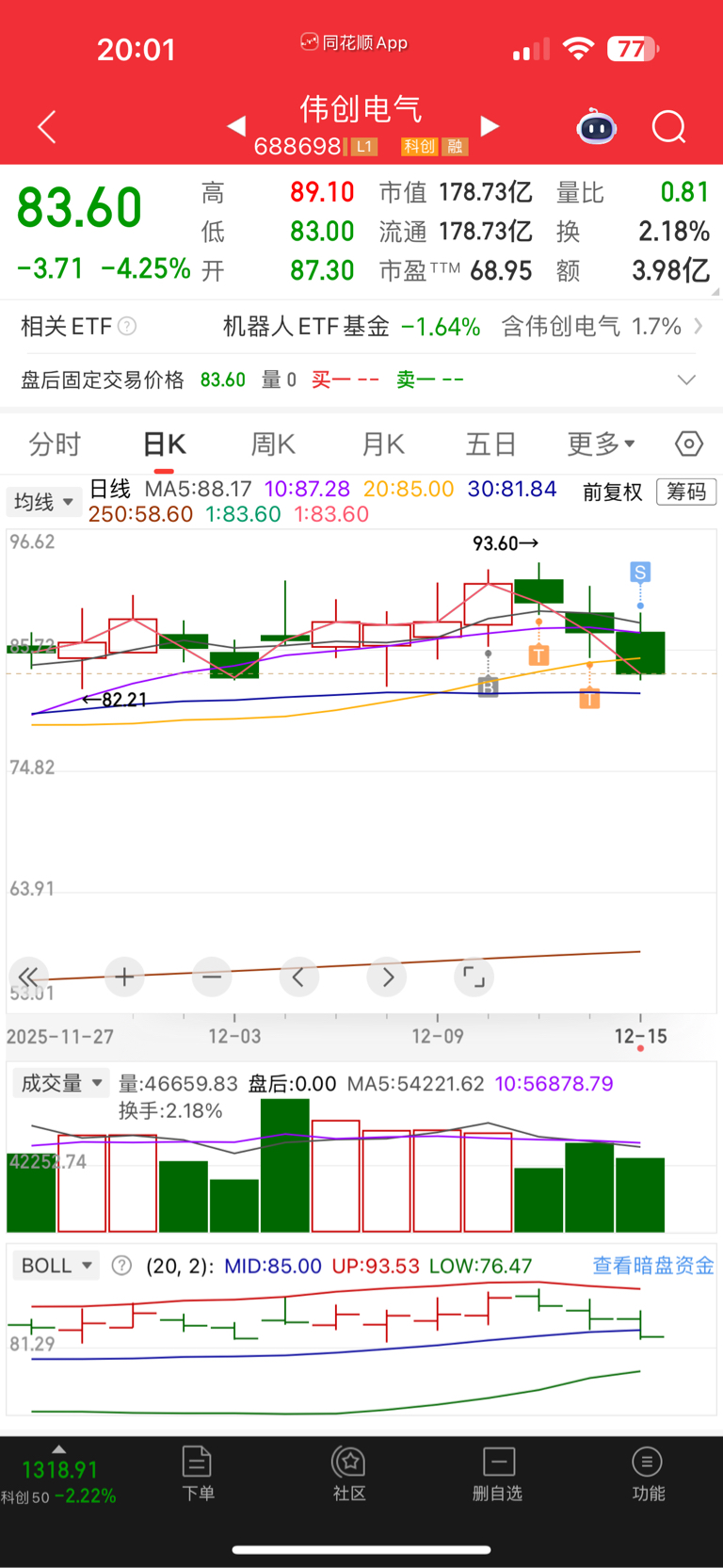
Task: Tap the 93.60 high price label
Action: 505,542
